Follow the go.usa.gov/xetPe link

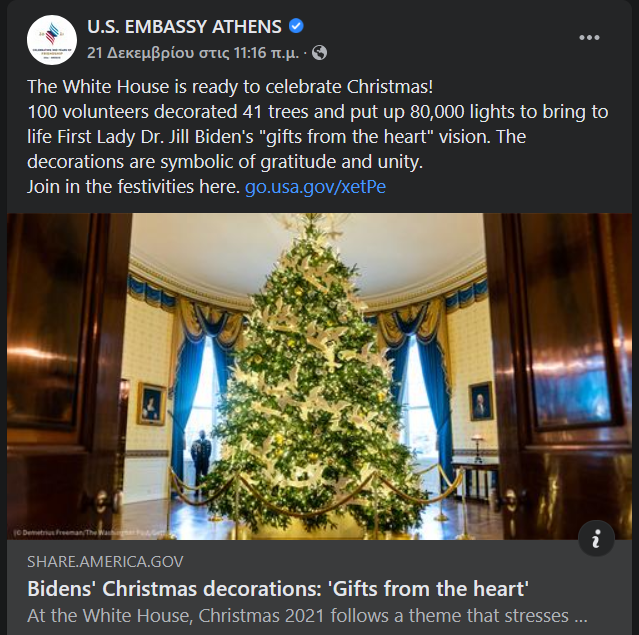point(315,187)
